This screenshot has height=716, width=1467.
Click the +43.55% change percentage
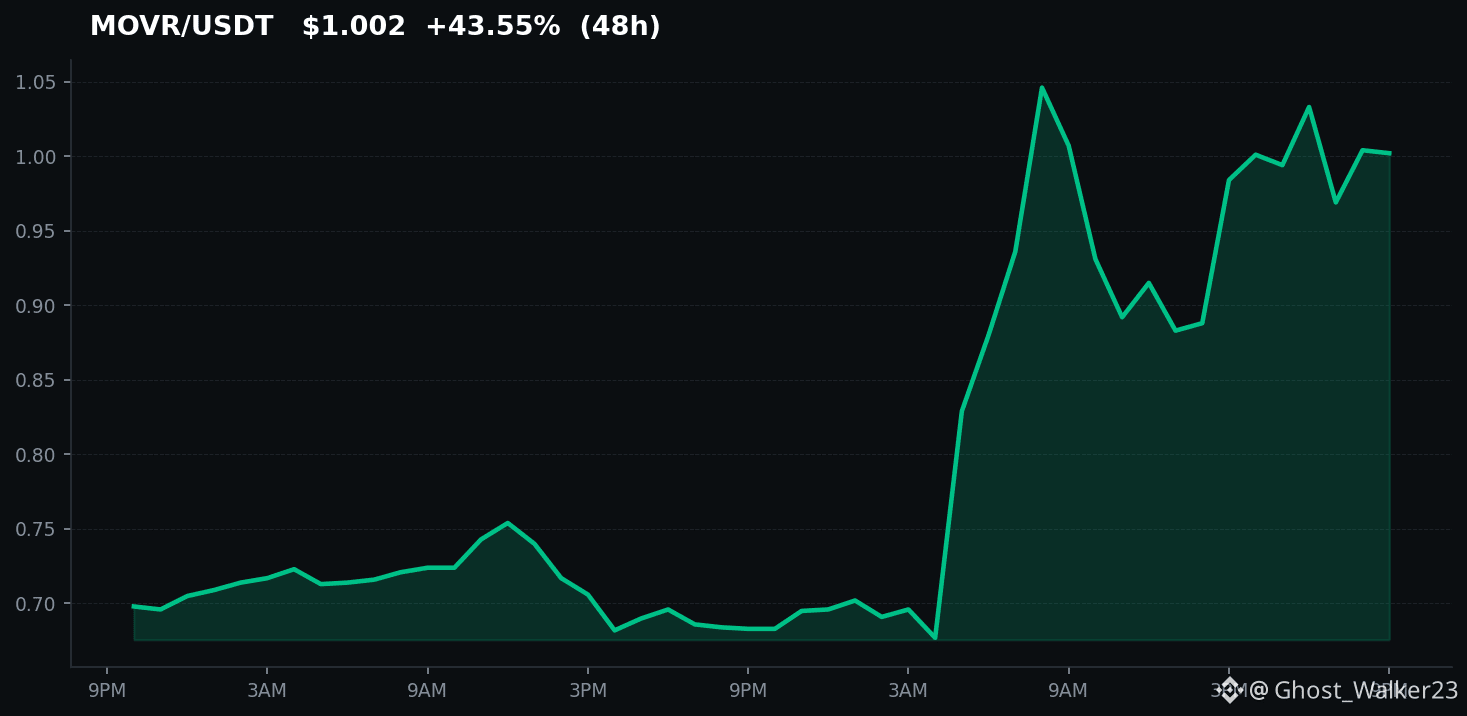pos(492,27)
